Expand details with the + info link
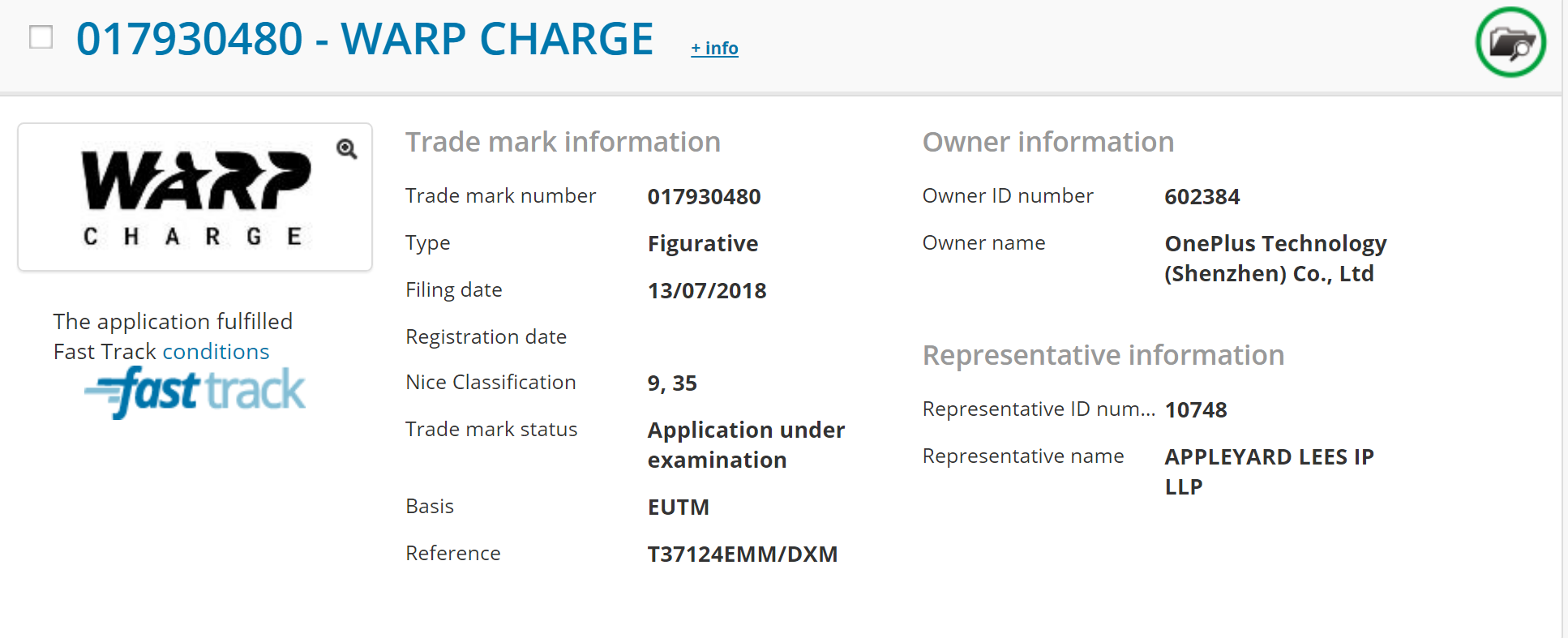This screenshot has height=638, width=1568. [714, 49]
